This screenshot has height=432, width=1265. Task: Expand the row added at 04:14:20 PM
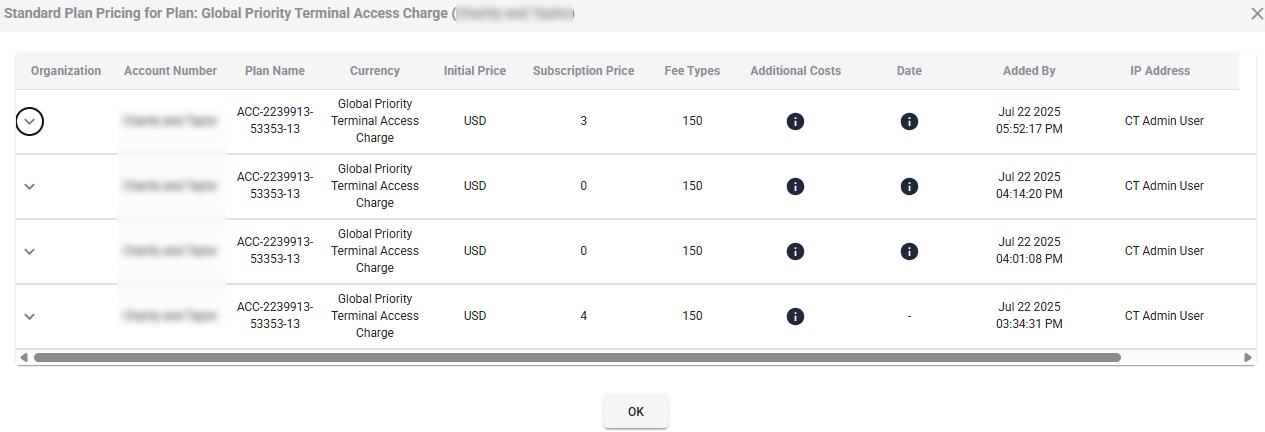point(29,186)
